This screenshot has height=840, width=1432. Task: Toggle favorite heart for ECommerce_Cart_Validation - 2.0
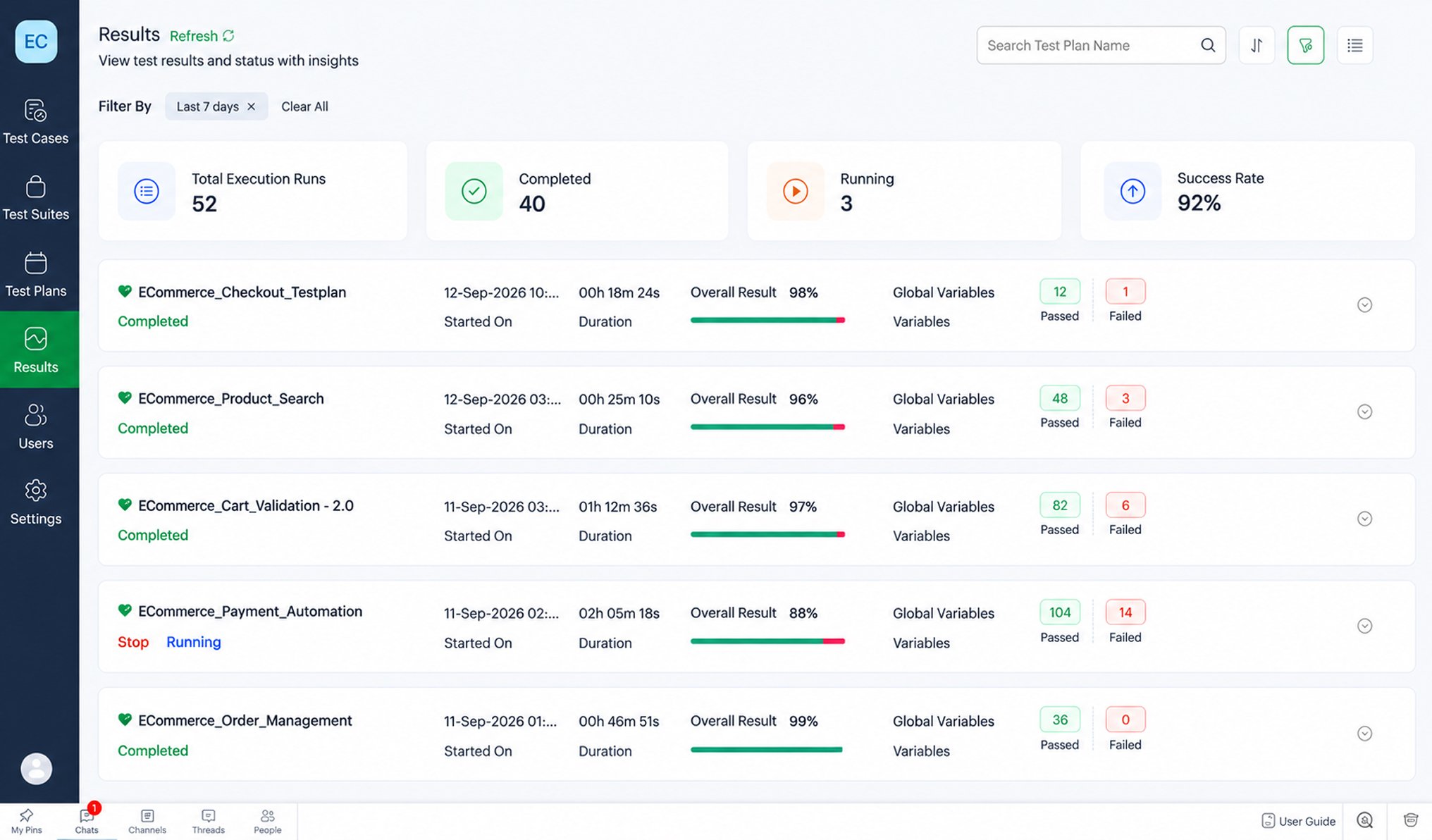125,505
